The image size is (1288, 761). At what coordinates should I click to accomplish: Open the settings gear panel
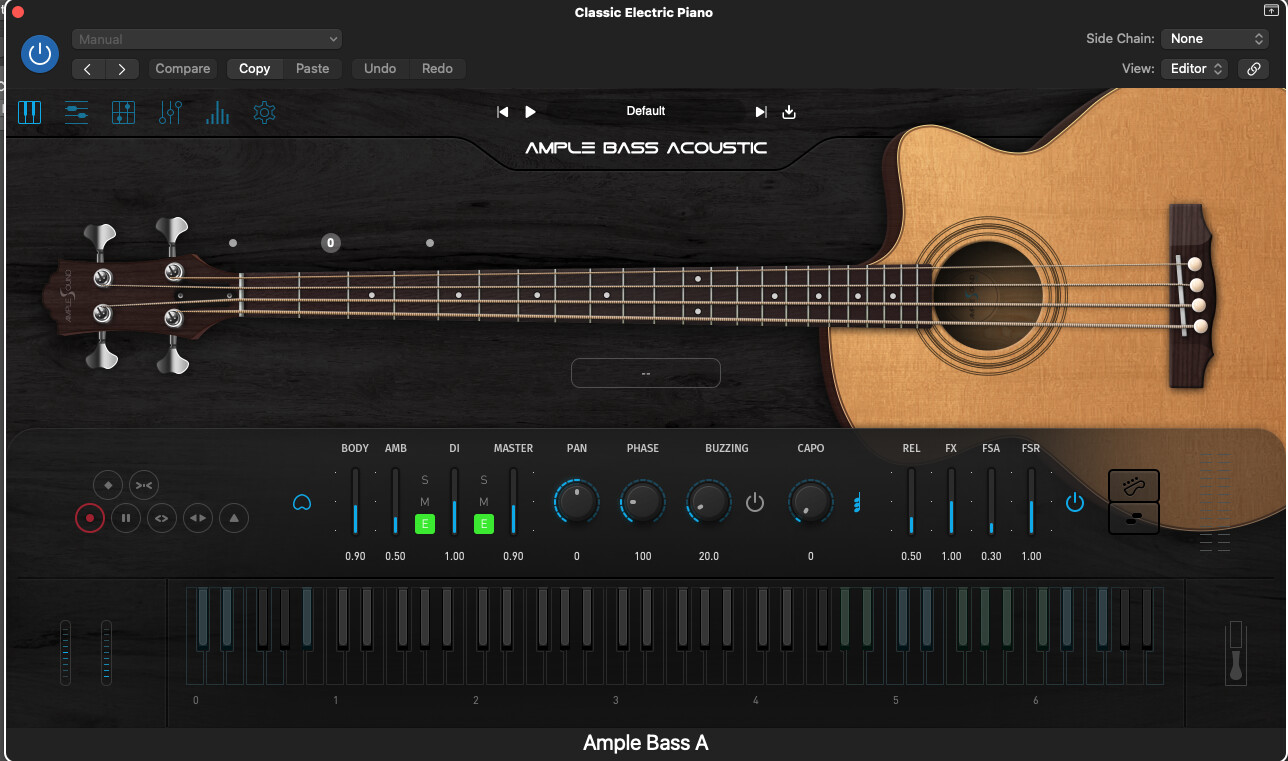pos(264,112)
